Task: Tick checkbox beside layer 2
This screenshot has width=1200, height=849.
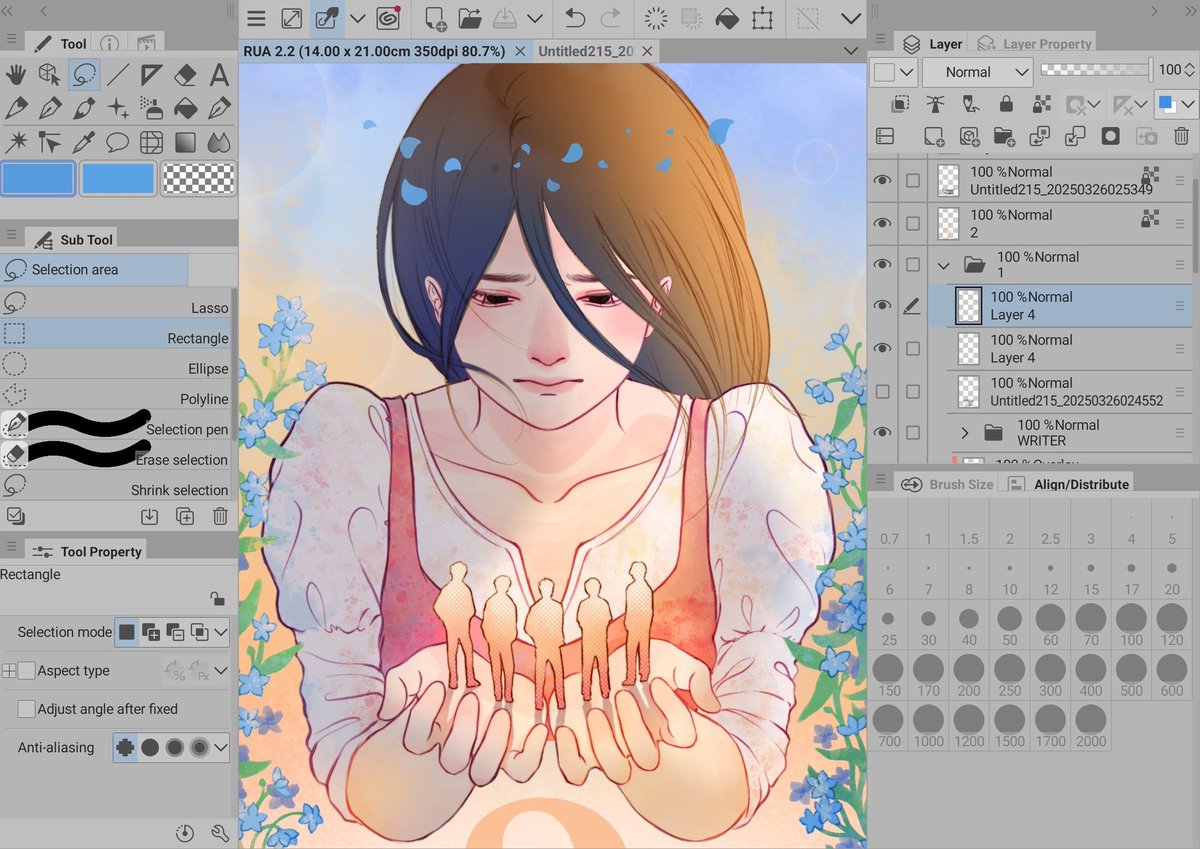Action: [912, 224]
